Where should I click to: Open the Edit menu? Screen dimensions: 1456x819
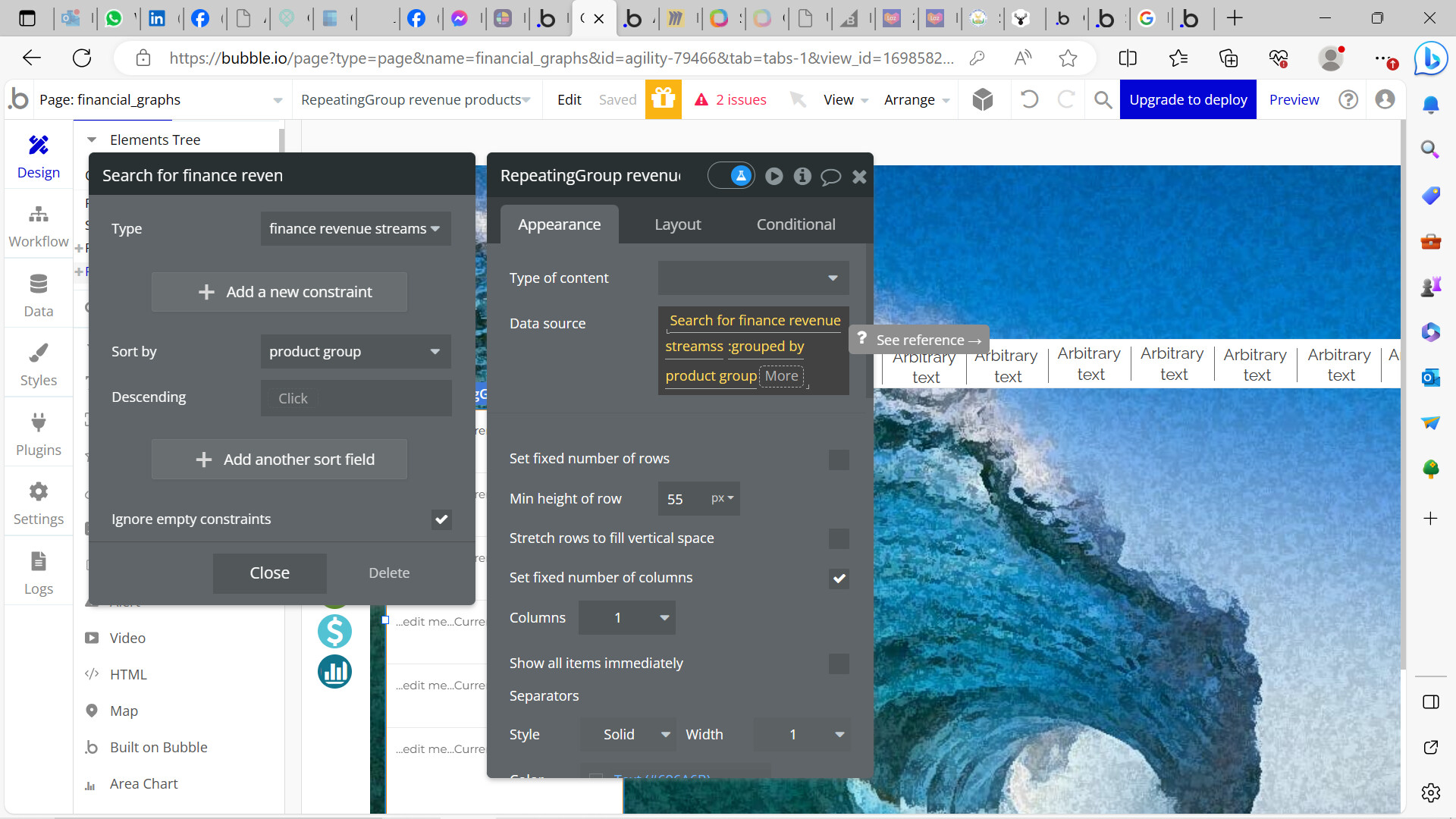click(x=569, y=99)
